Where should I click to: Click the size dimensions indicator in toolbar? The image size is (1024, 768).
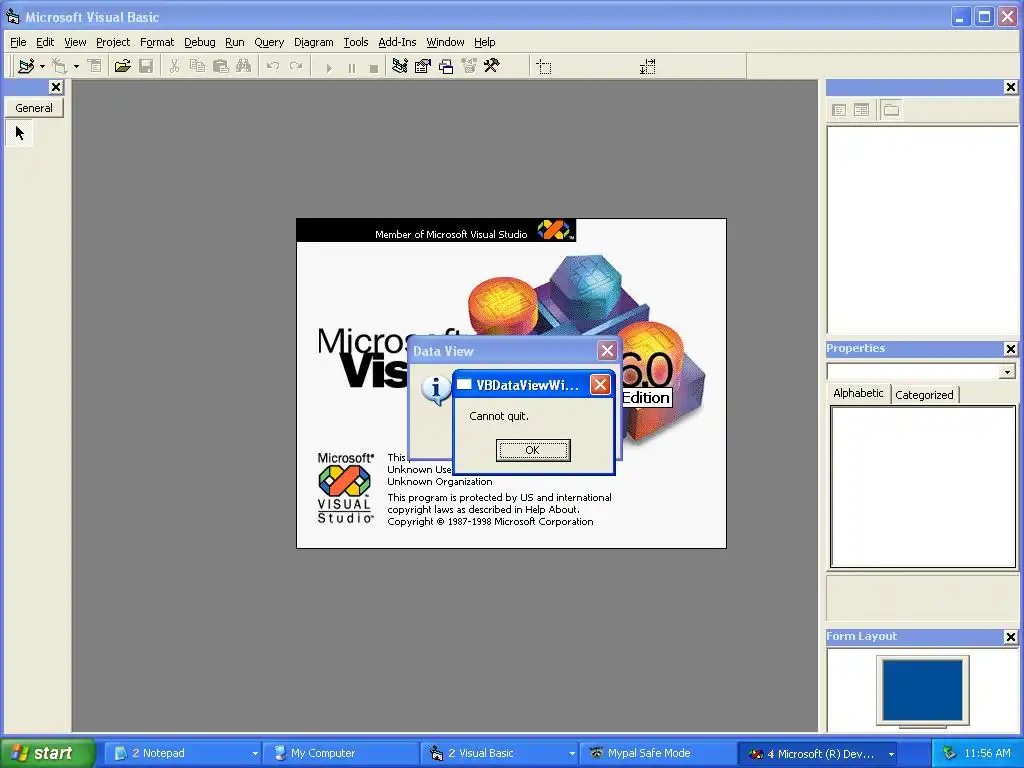pos(647,67)
